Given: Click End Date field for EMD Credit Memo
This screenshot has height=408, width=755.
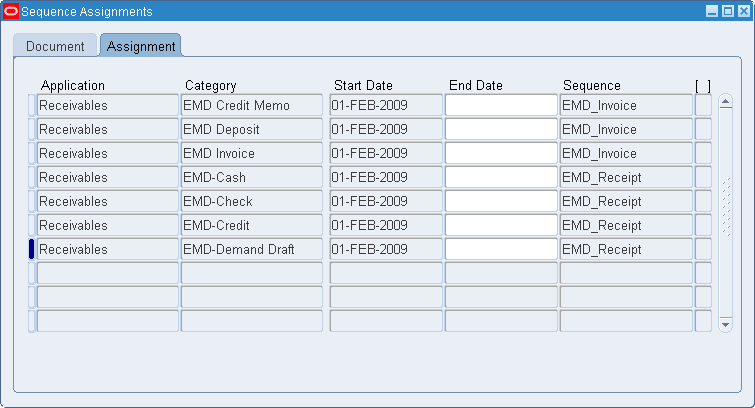Looking at the screenshot, I should 501,105.
